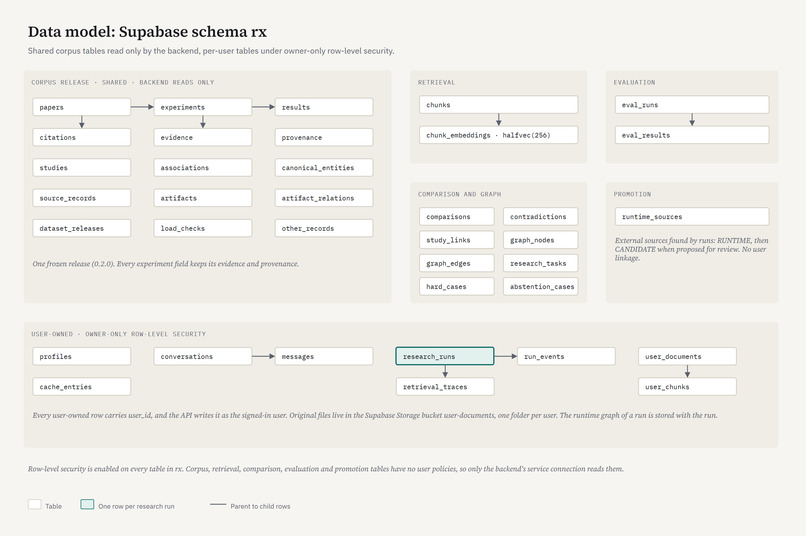
Task: Click chunk_embeddings halfvec(256) table
Action: 499,135
